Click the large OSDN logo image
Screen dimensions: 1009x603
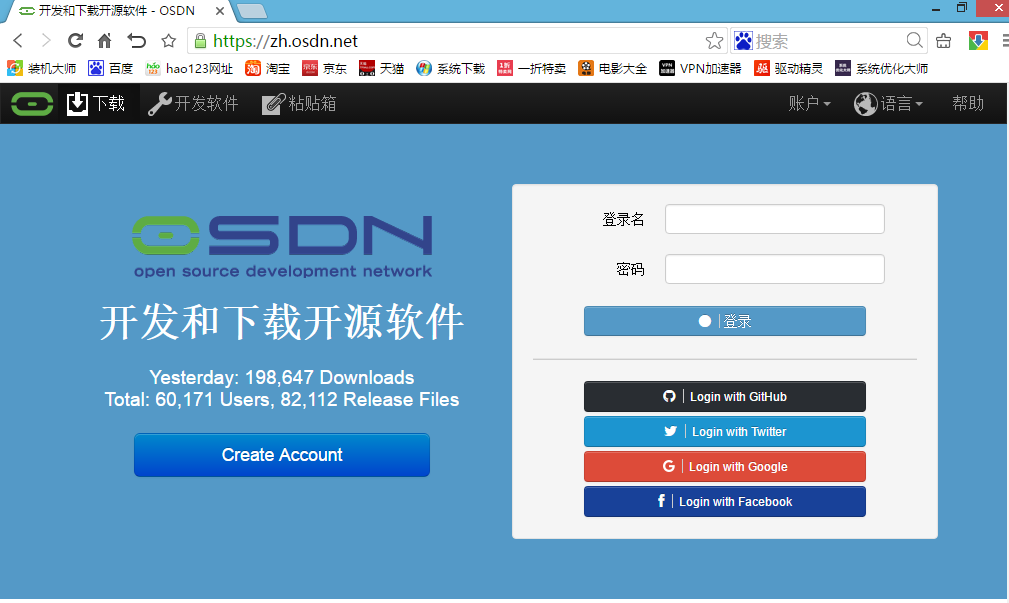[282, 247]
